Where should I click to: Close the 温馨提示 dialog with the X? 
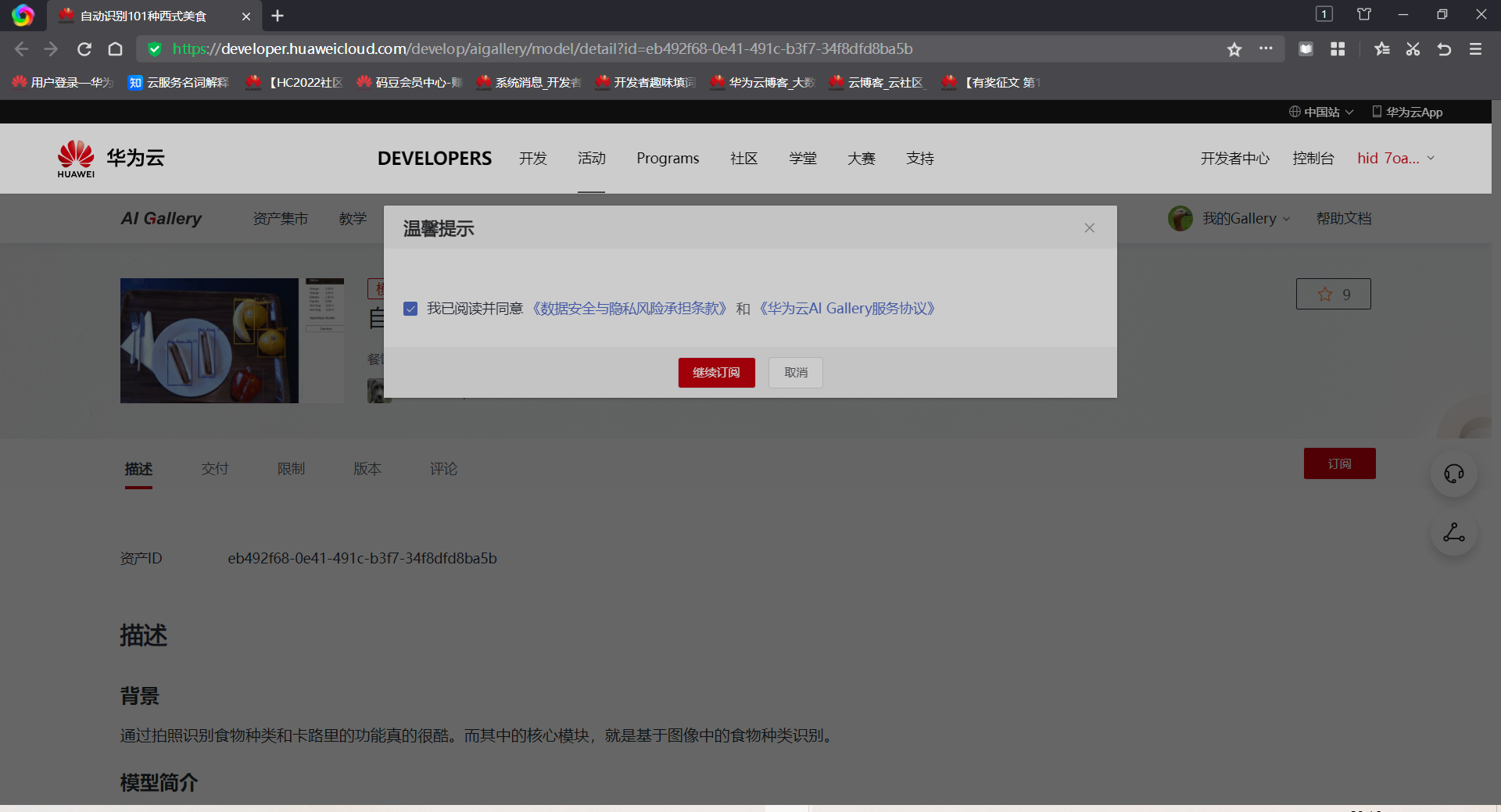[x=1090, y=228]
